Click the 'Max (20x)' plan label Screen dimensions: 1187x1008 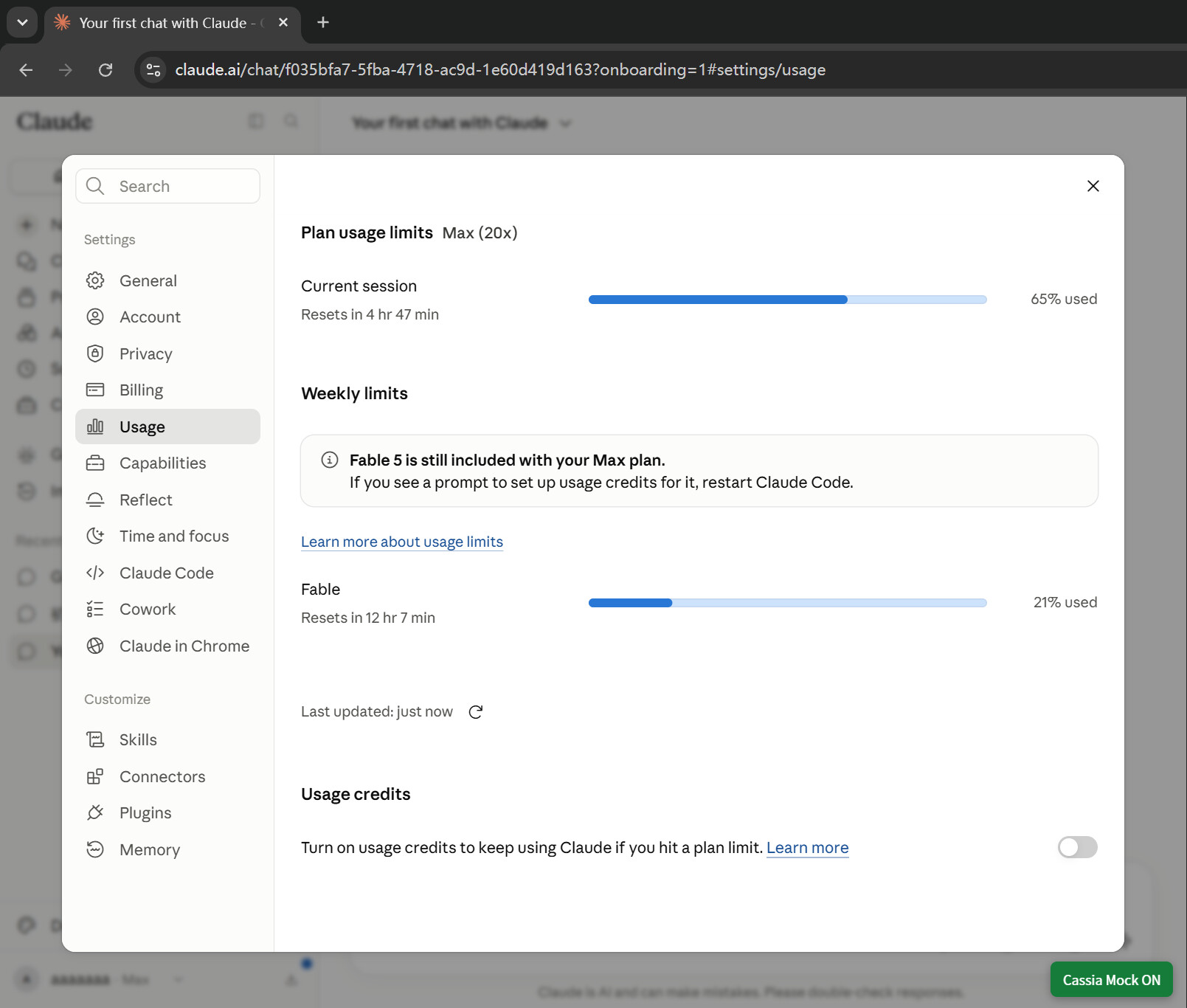(480, 232)
